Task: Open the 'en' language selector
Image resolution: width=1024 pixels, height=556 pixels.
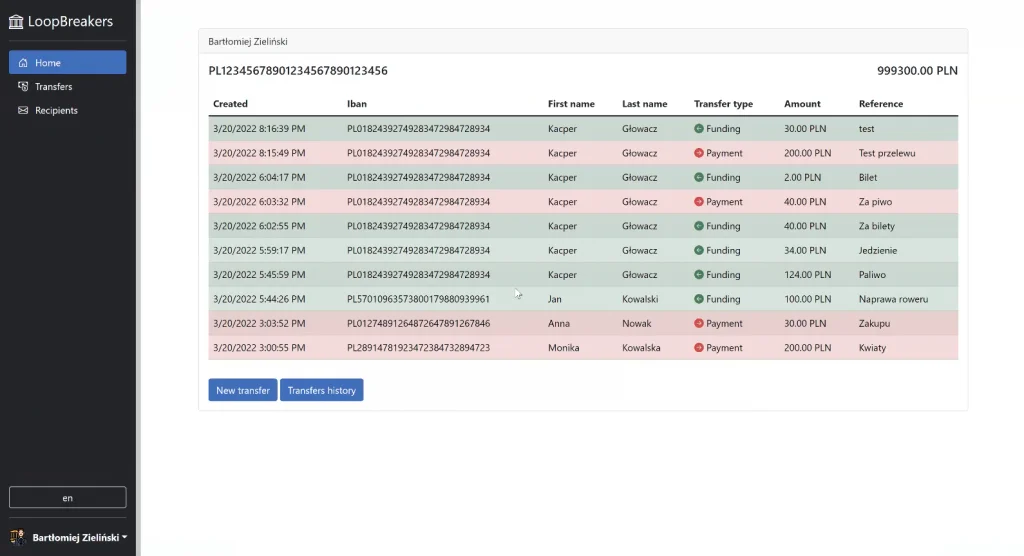Action: tap(67, 497)
